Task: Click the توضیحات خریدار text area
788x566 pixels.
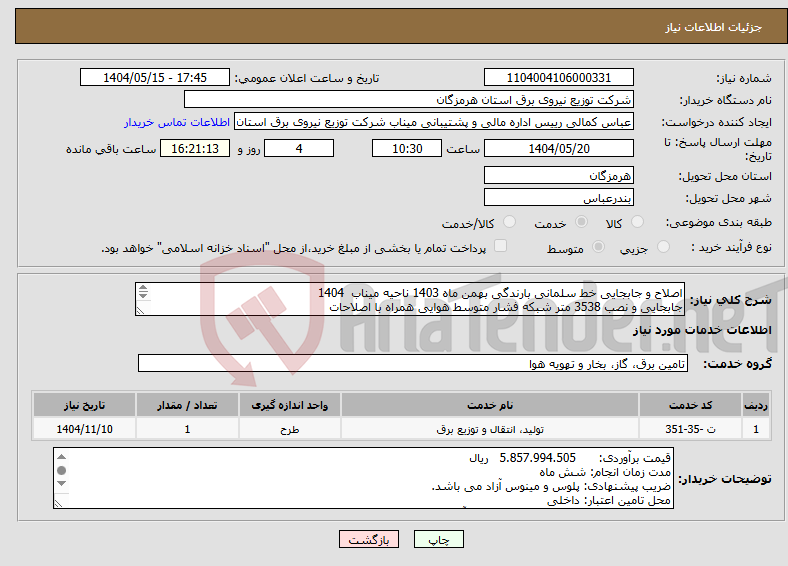Action: (363, 478)
